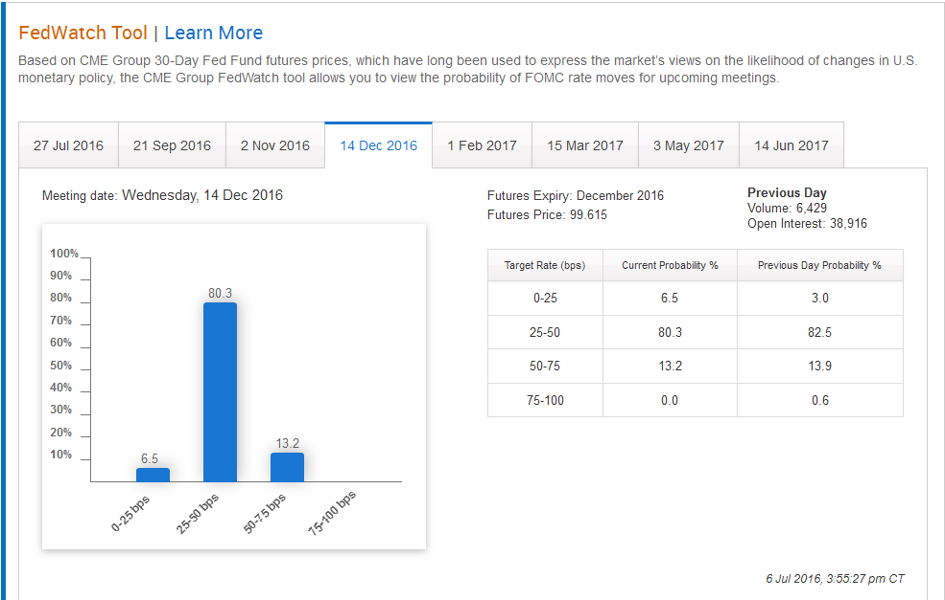Image resolution: width=945 pixels, height=600 pixels.
Task: Click the 13.2 current probability table cell
Action: click(670, 366)
